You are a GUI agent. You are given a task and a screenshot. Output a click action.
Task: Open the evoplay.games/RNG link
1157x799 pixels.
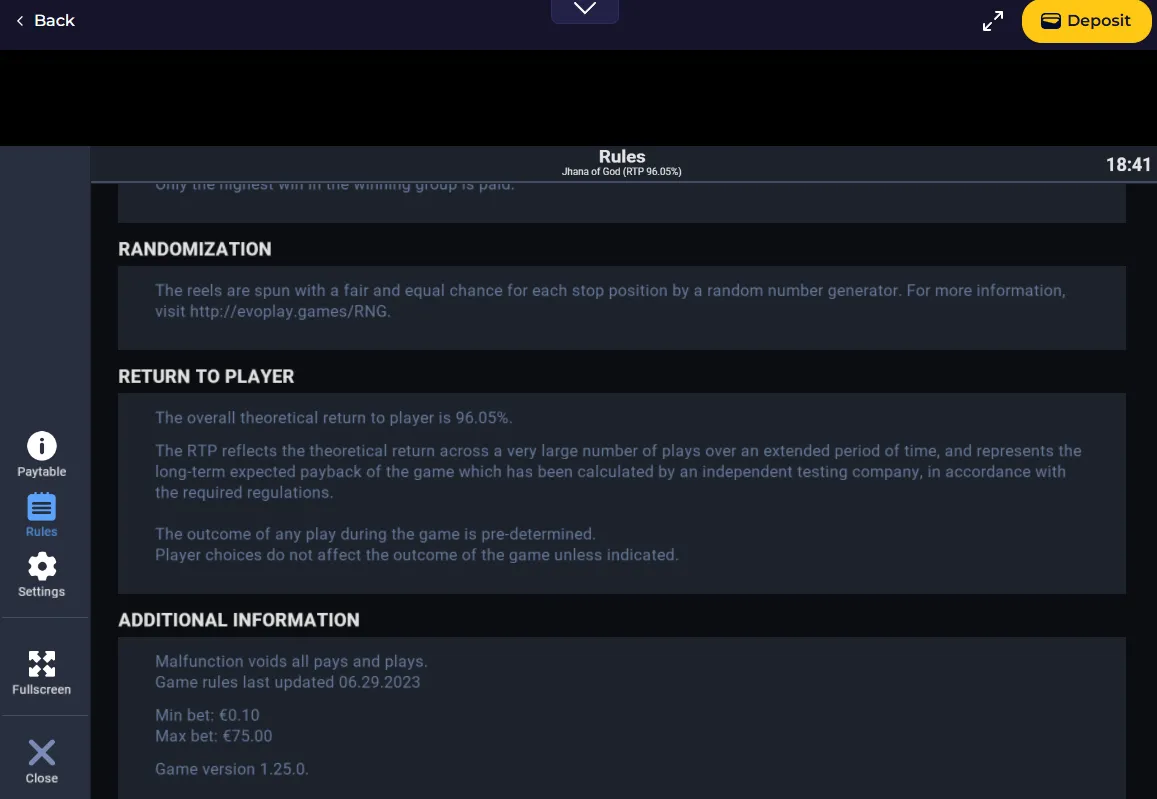289,311
